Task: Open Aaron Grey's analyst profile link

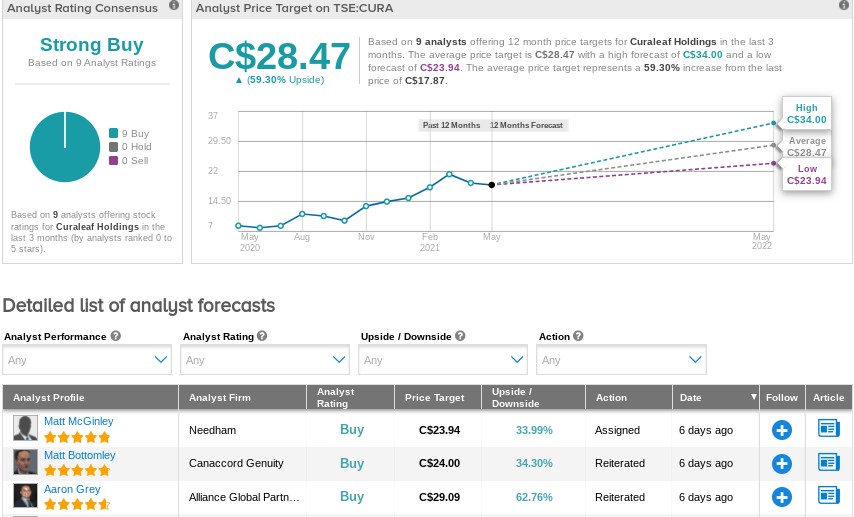Action: point(72,489)
